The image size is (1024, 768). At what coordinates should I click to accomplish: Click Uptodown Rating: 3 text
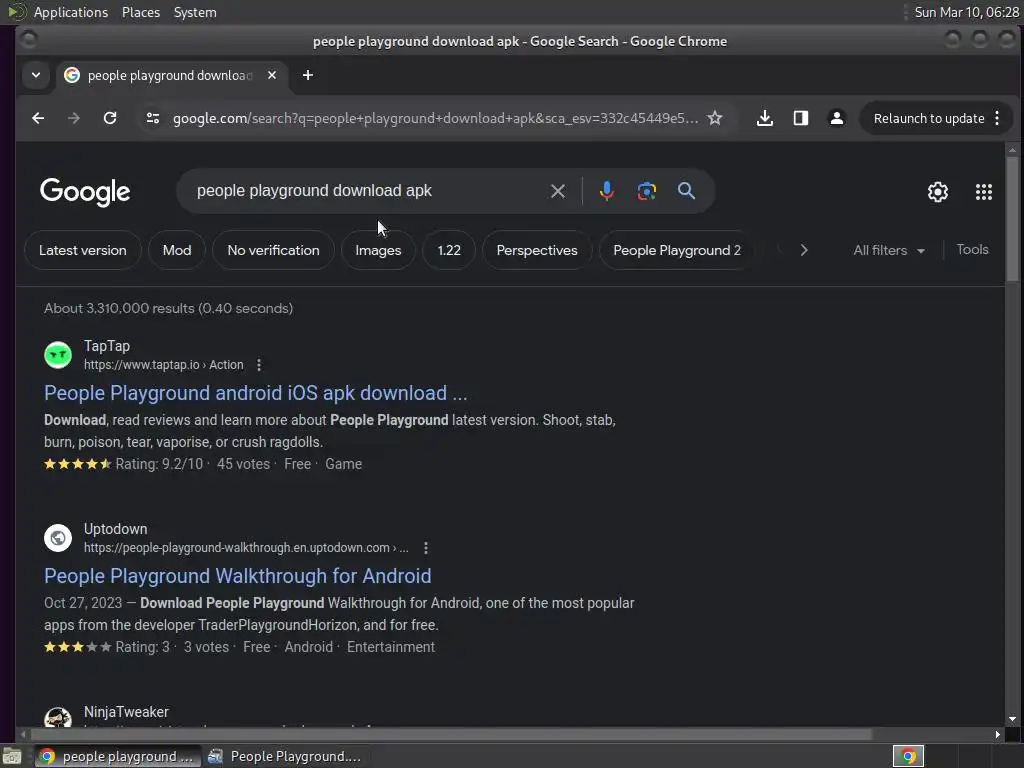coord(142,647)
